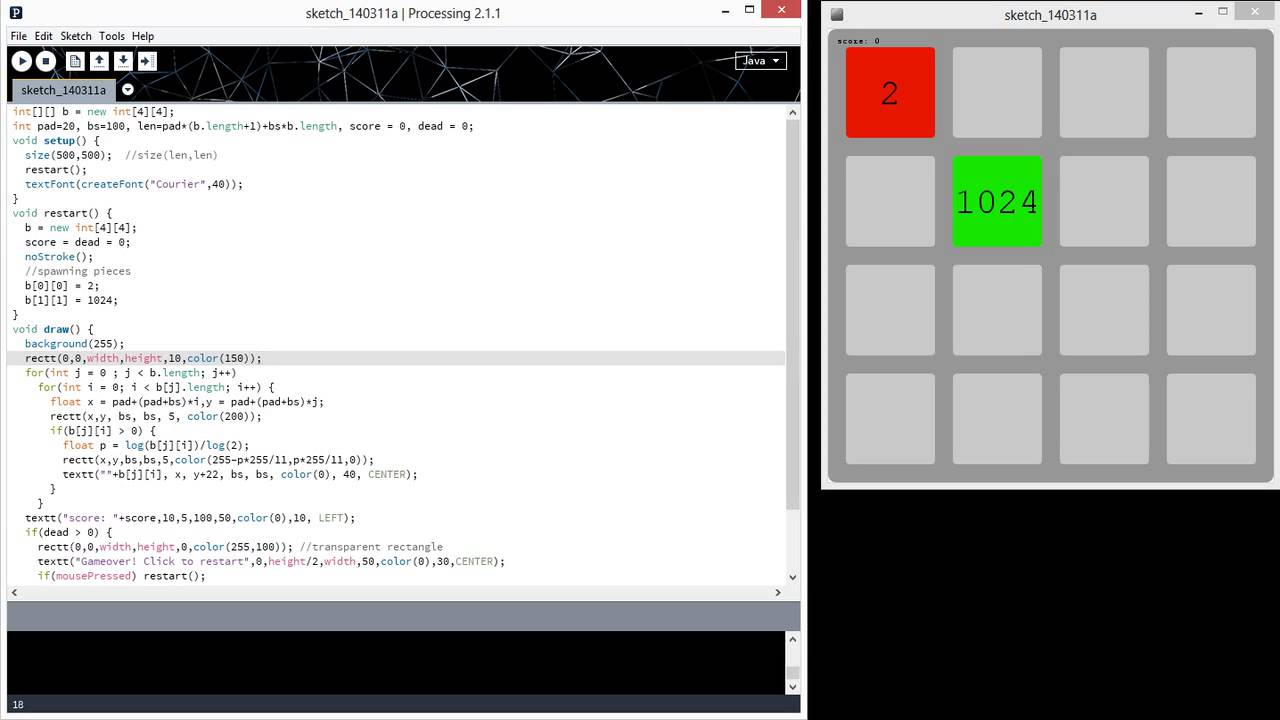Image resolution: width=1280 pixels, height=720 pixels.
Task: Click the 'b[1][1] = 1024;' code line
Action: [71, 300]
